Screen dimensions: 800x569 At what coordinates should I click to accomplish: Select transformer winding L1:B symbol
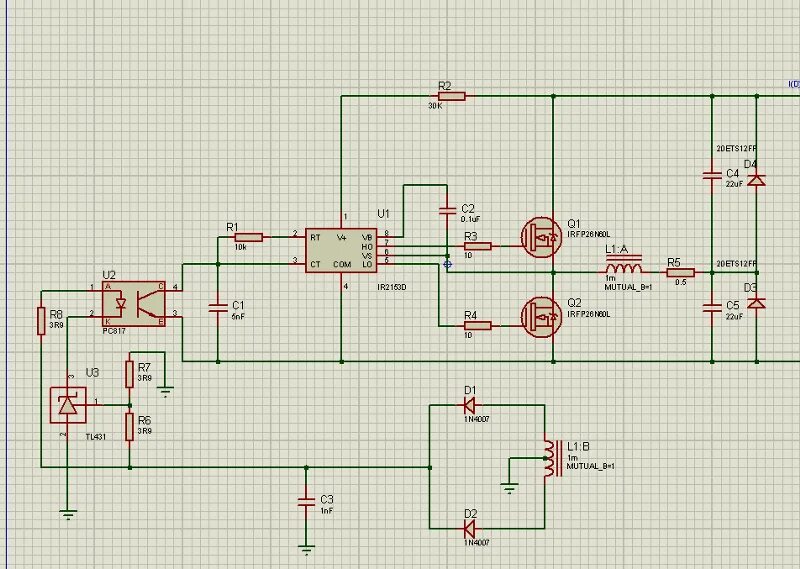(x=552, y=458)
